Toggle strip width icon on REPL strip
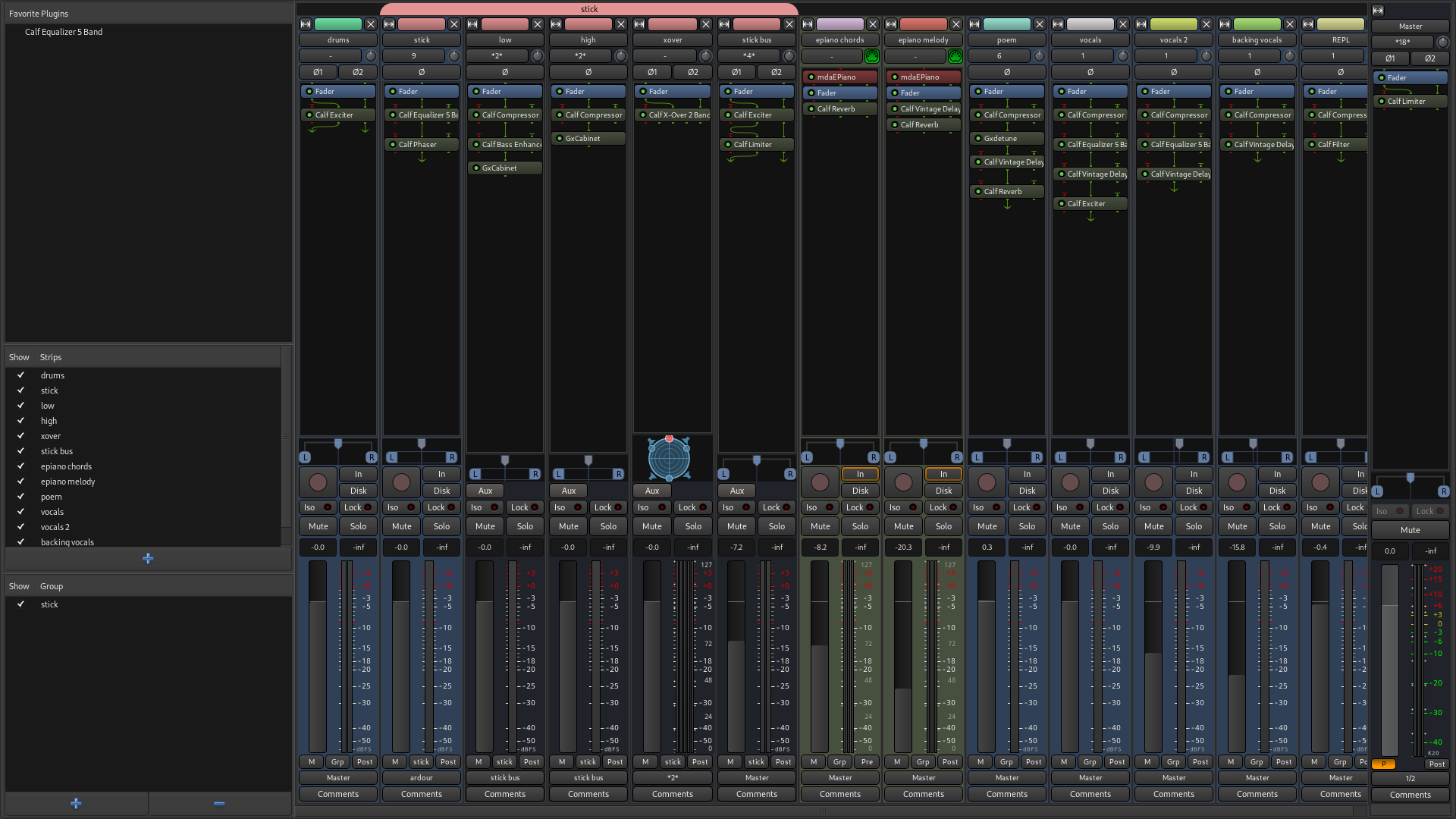Viewport: 1456px width, 819px height. point(1308,24)
